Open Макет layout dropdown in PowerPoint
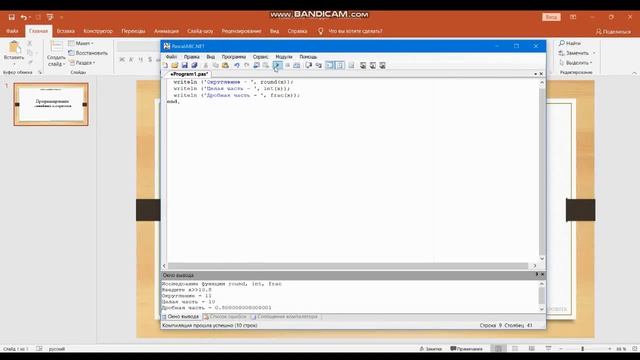Image resolution: width=640 pixels, height=360 pixels. 81,43
